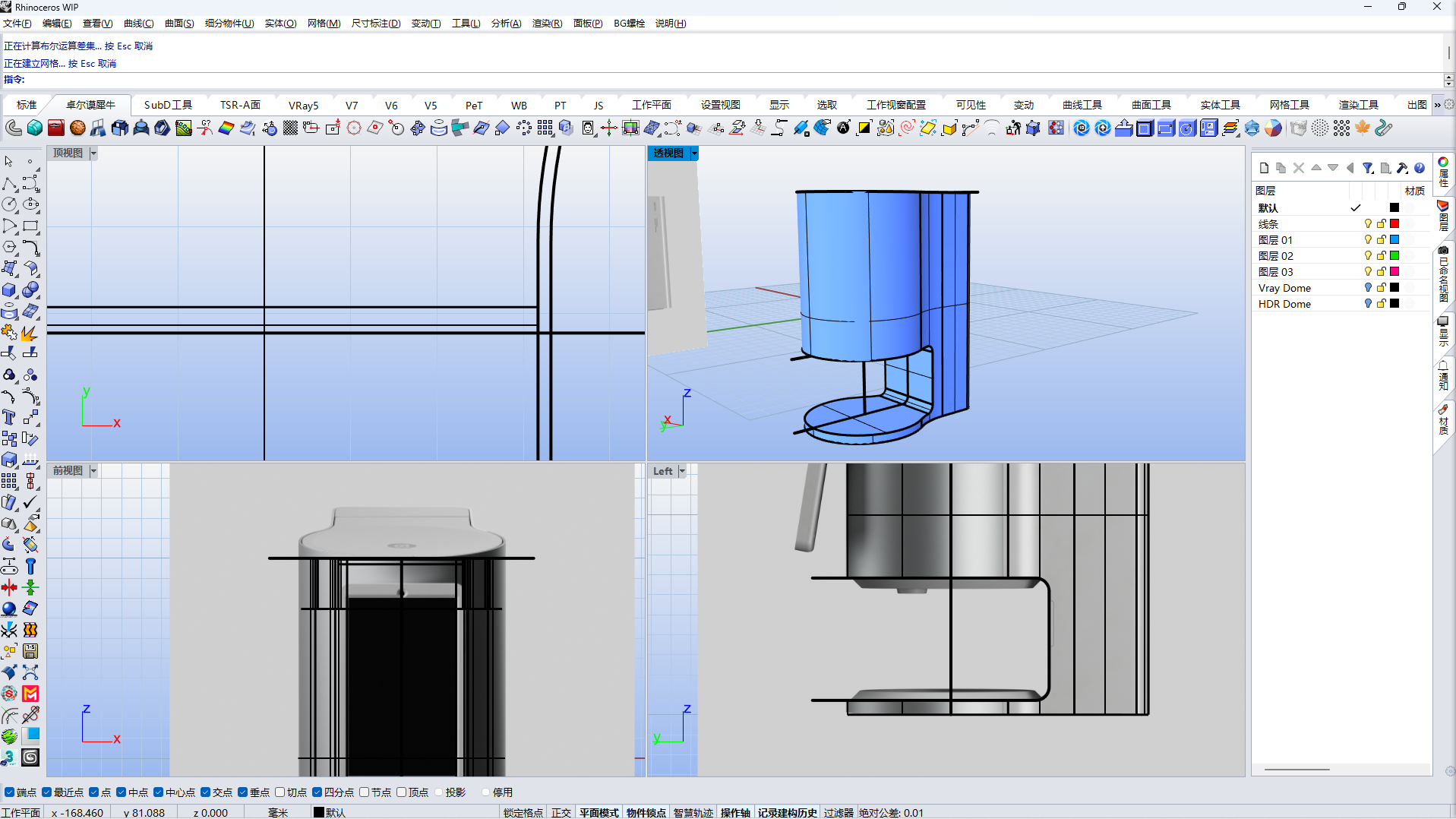Switch to the VRay5 toolbar tab

pyautogui.click(x=303, y=106)
